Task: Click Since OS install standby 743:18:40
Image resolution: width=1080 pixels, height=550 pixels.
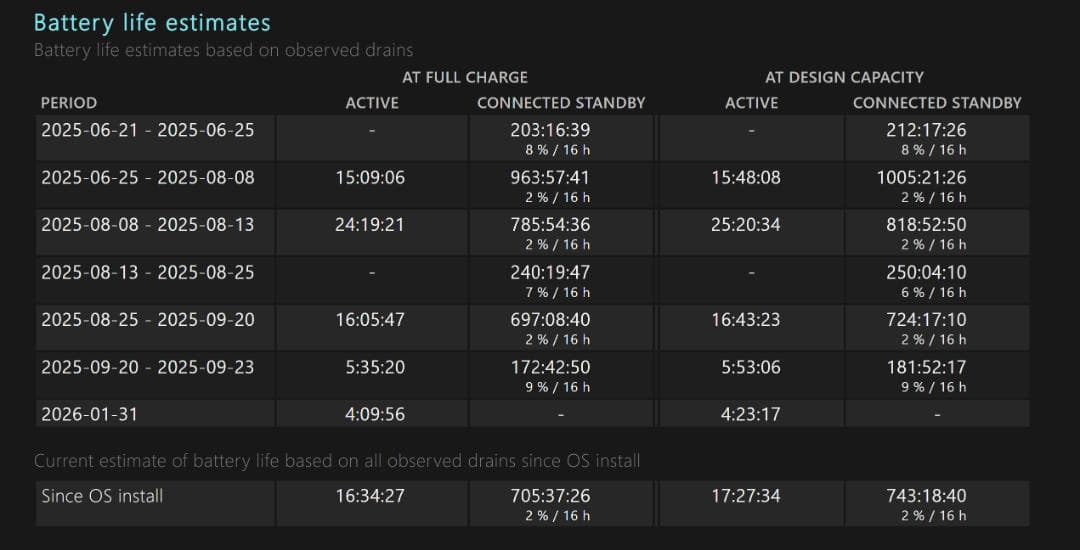Action: pyautogui.click(x=926, y=496)
